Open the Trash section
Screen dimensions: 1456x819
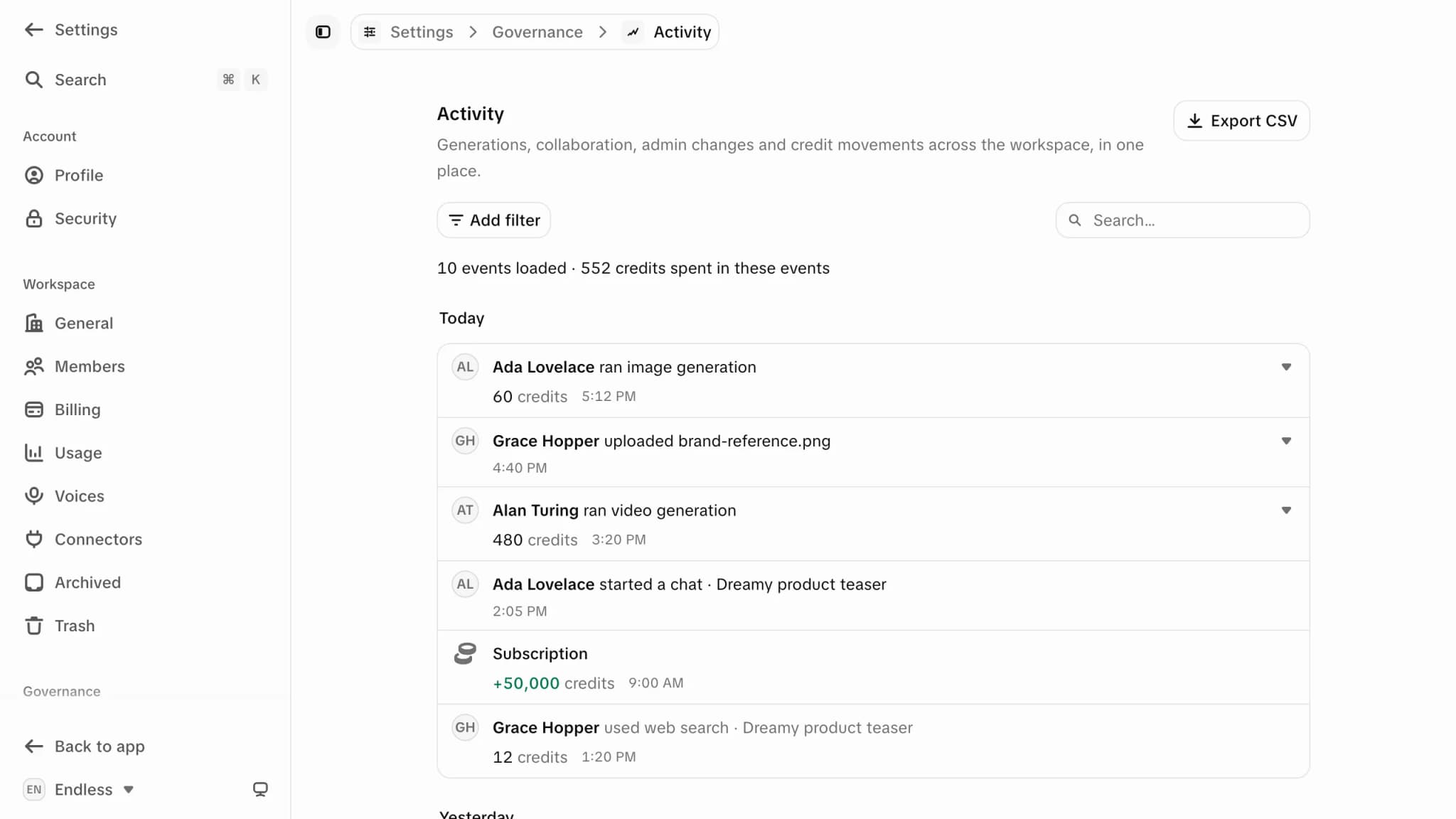click(x=145, y=626)
